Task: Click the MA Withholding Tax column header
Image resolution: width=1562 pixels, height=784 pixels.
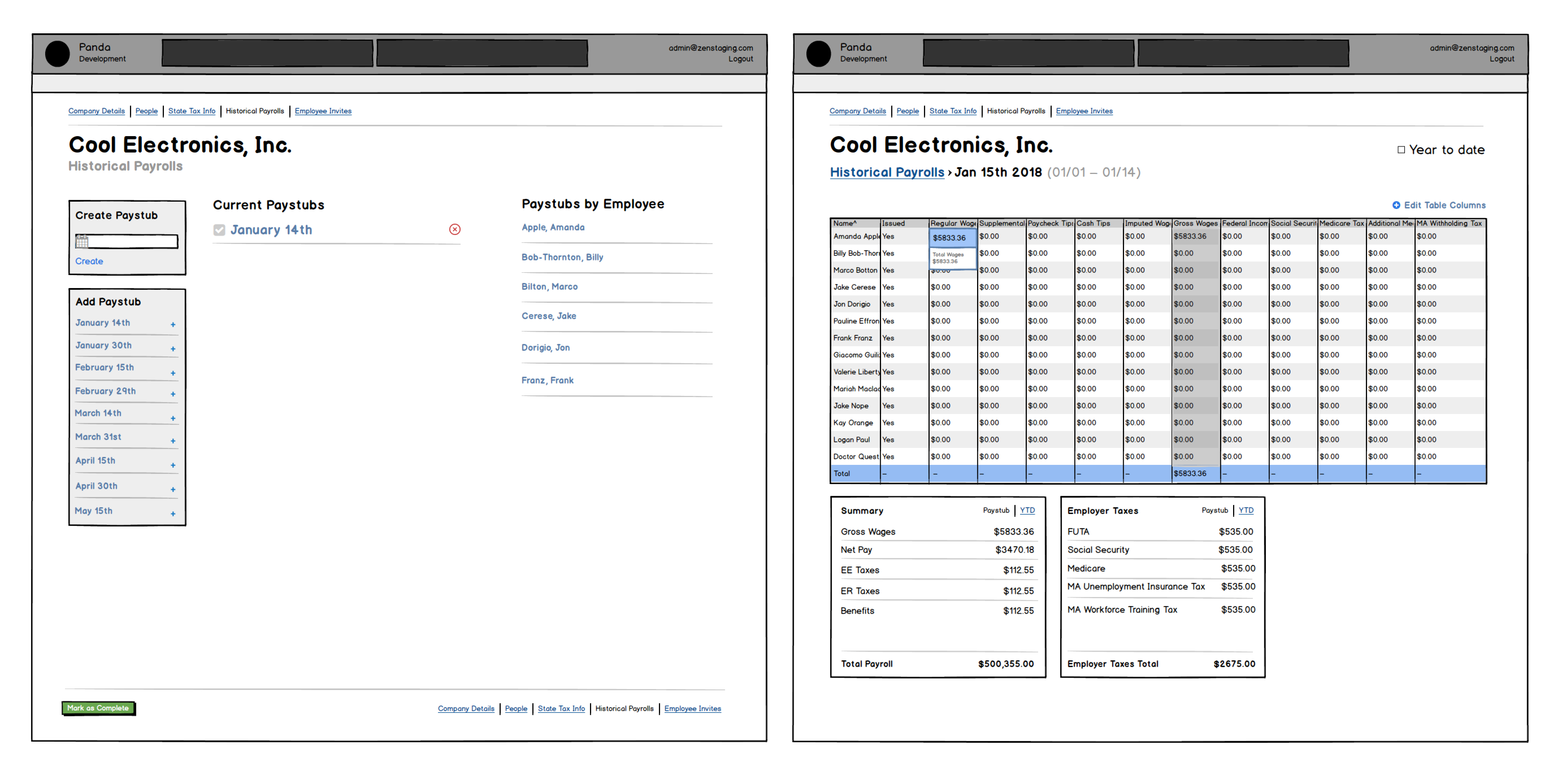Action: [1450, 224]
